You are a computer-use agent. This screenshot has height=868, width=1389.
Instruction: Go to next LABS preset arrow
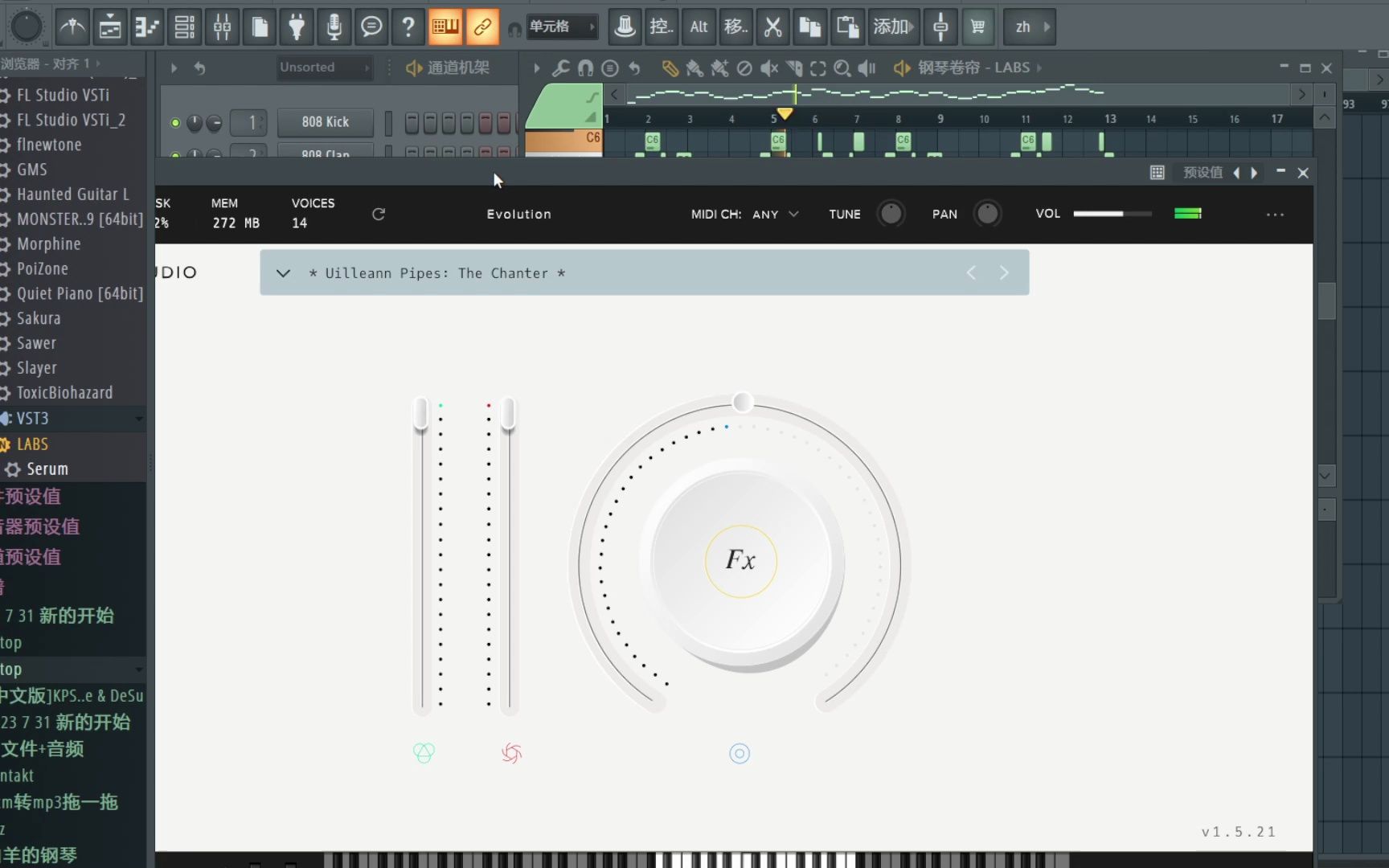[1004, 273]
